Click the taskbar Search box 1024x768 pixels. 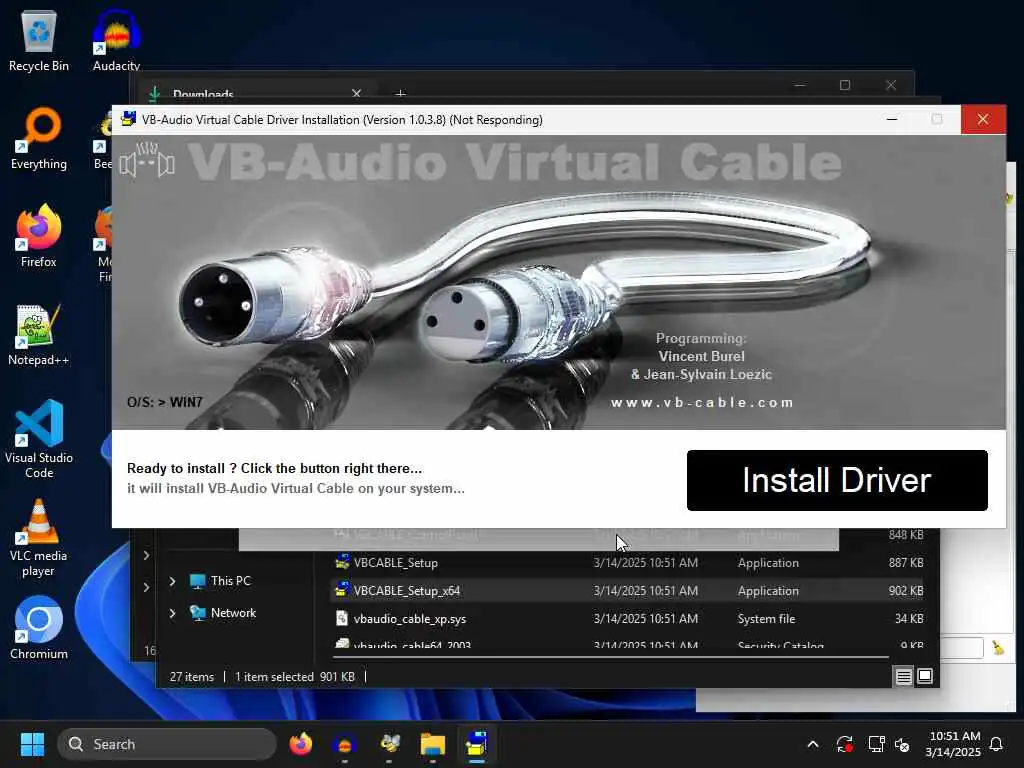coord(167,744)
